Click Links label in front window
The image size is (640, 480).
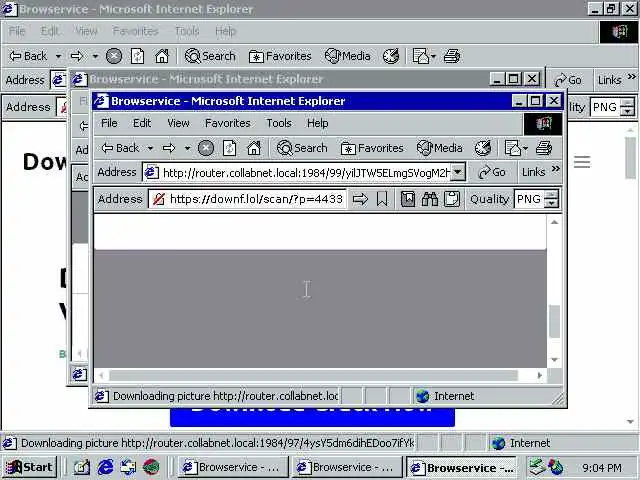[x=533, y=172]
